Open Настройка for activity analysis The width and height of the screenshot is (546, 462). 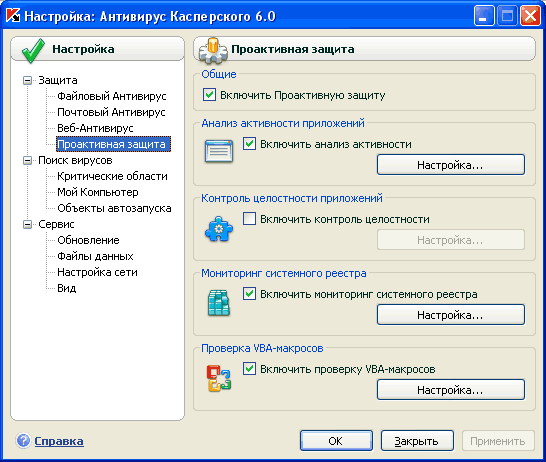point(451,165)
